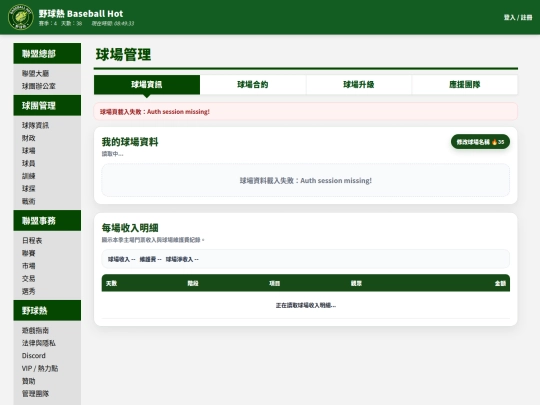The image size is (540, 405).
Task: Click the 球場淨收入 summary value
Action: (182, 259)
